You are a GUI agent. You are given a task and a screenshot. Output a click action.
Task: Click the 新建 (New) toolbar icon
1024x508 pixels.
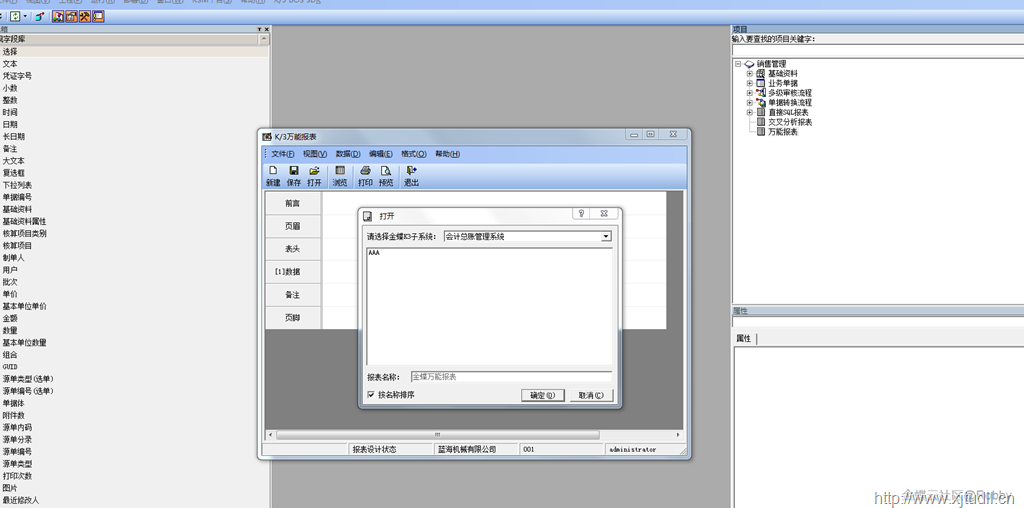(273, 171)
